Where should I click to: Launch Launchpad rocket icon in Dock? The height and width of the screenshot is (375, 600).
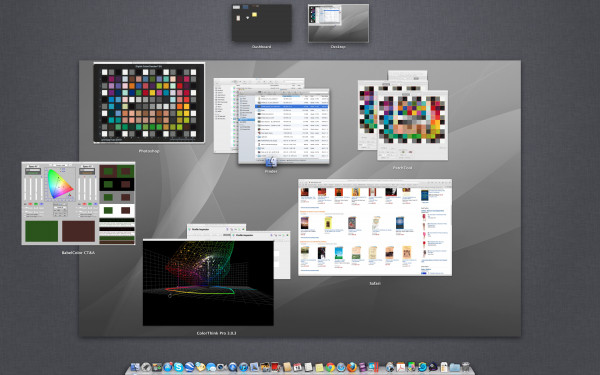coord(145,367)
